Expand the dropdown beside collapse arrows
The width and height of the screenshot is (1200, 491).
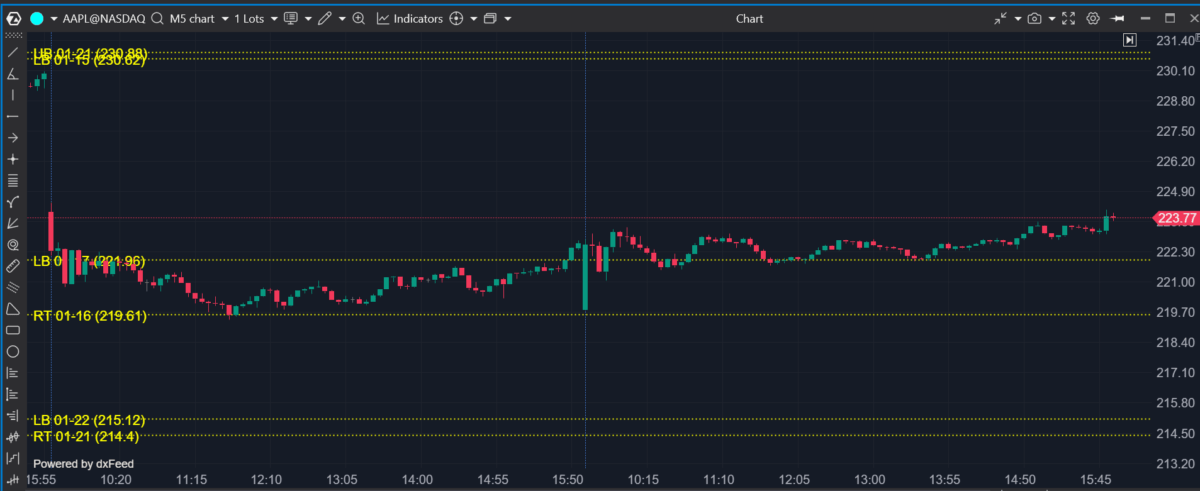1018,19
